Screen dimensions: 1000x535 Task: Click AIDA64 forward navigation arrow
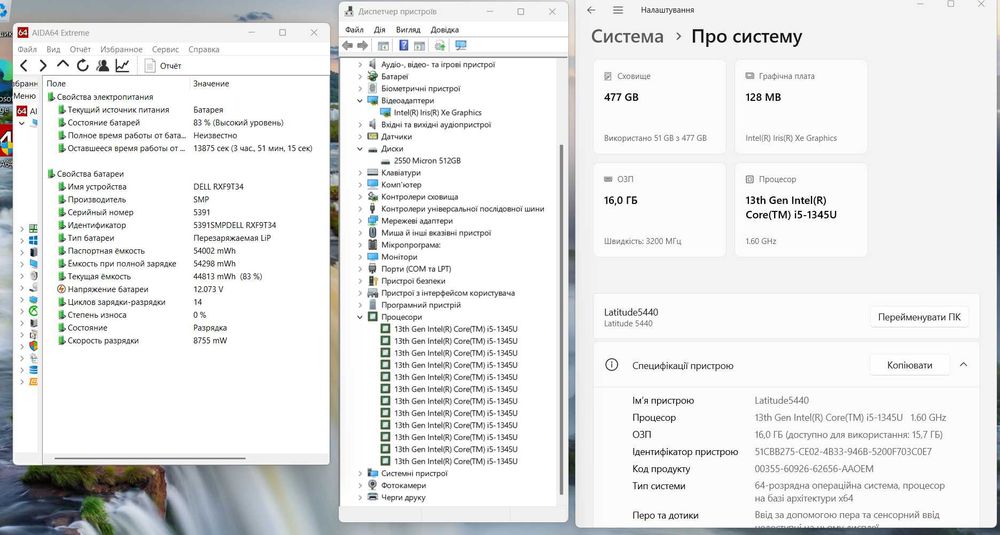coord(43,66)
